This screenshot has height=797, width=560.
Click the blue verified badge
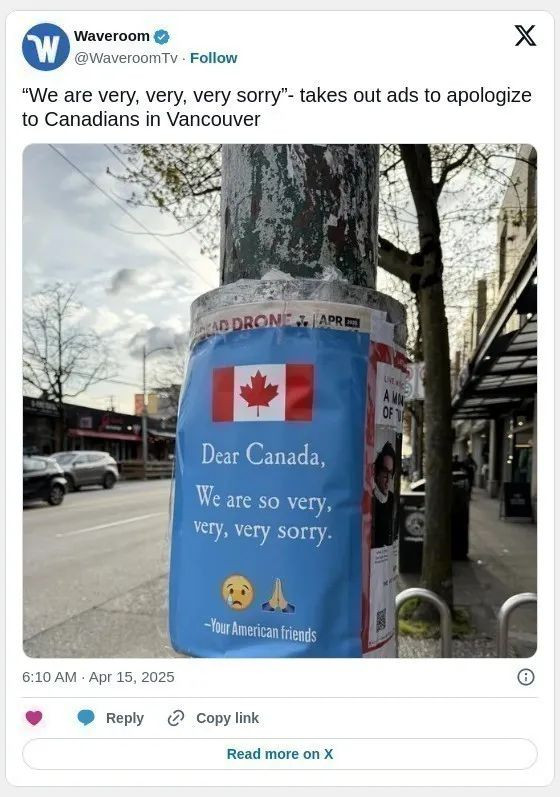click(162, 37)
